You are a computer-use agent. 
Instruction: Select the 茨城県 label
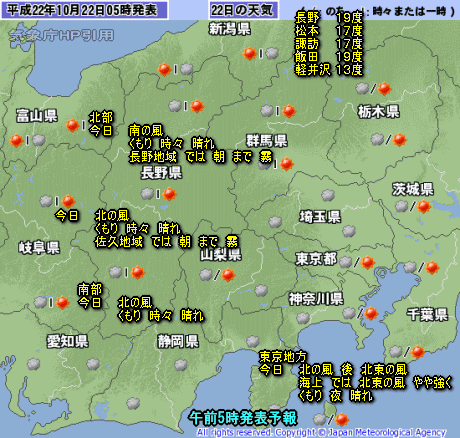pyautogui.click(x=413, y=189)
